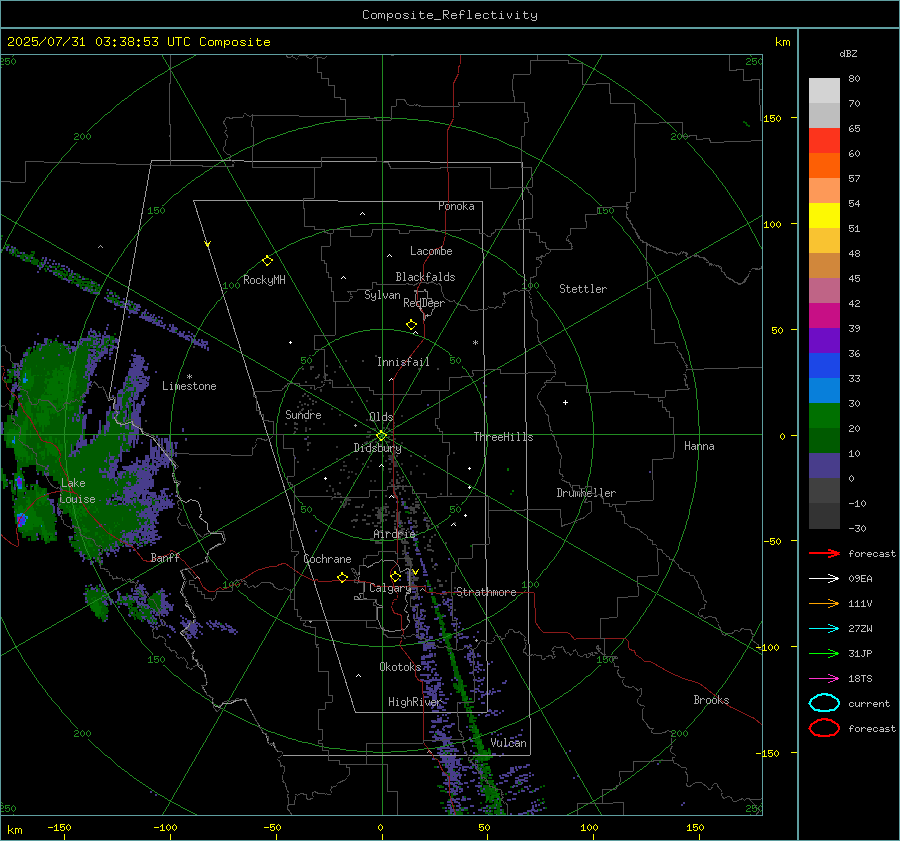Select the dark green 10–20 dBZ swatch

pos(824,440)
